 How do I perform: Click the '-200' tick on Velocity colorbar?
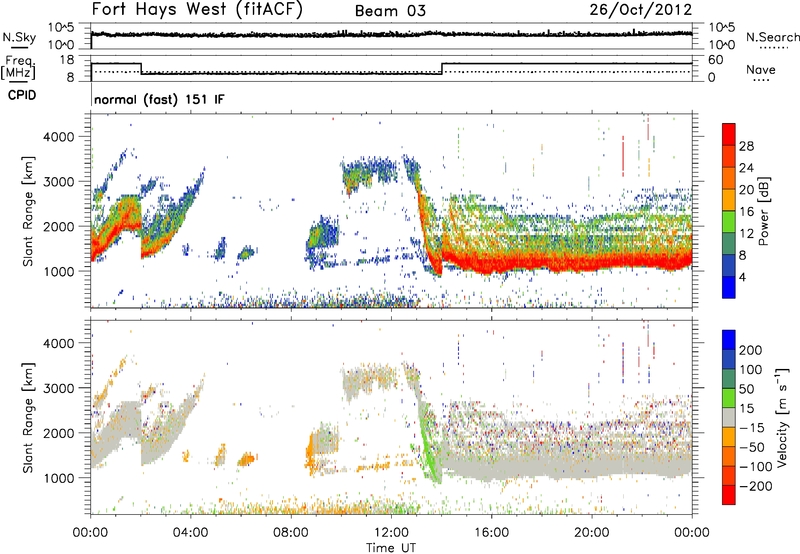point(756,486)
